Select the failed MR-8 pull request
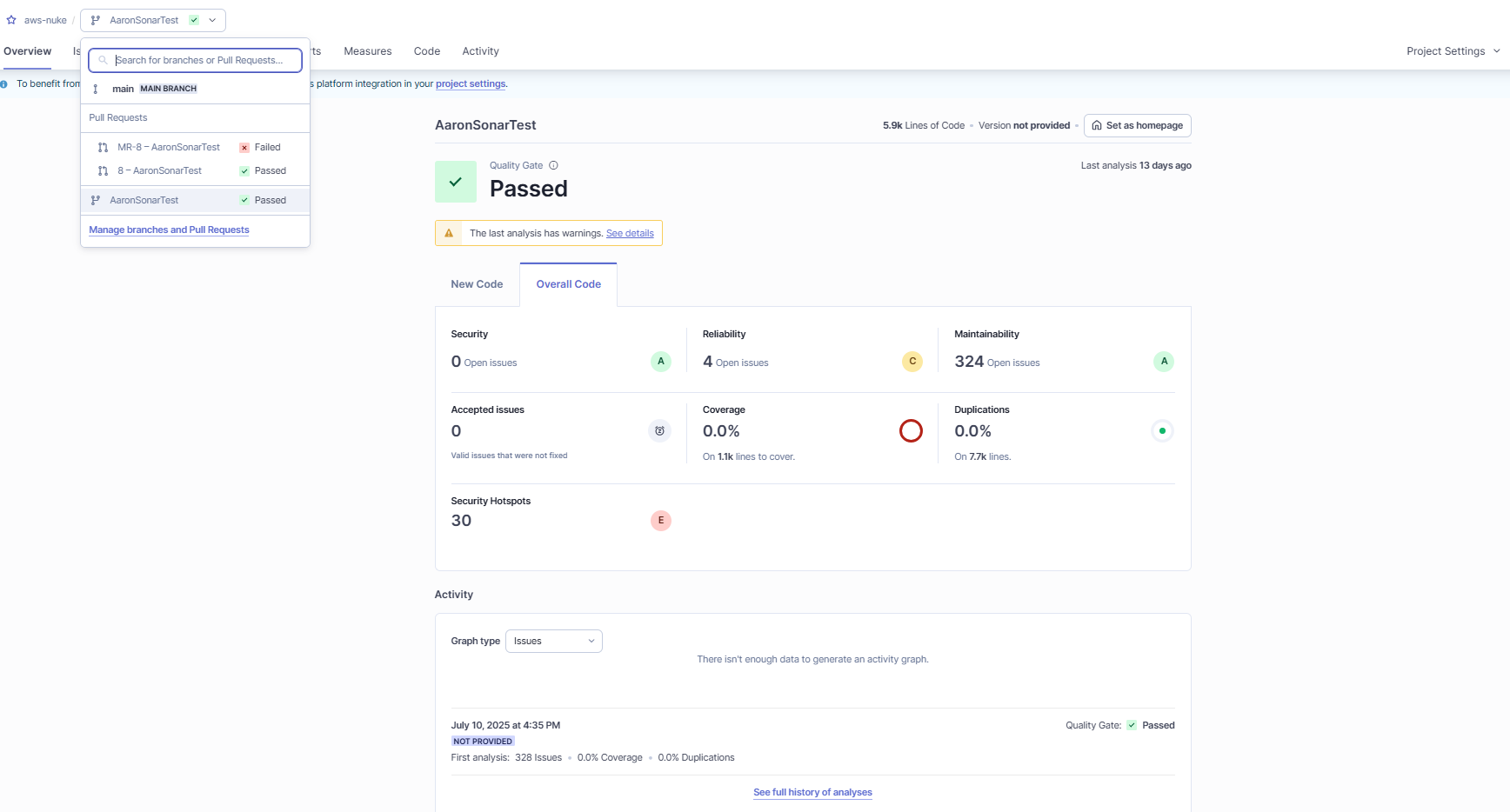 click(169, 148)
